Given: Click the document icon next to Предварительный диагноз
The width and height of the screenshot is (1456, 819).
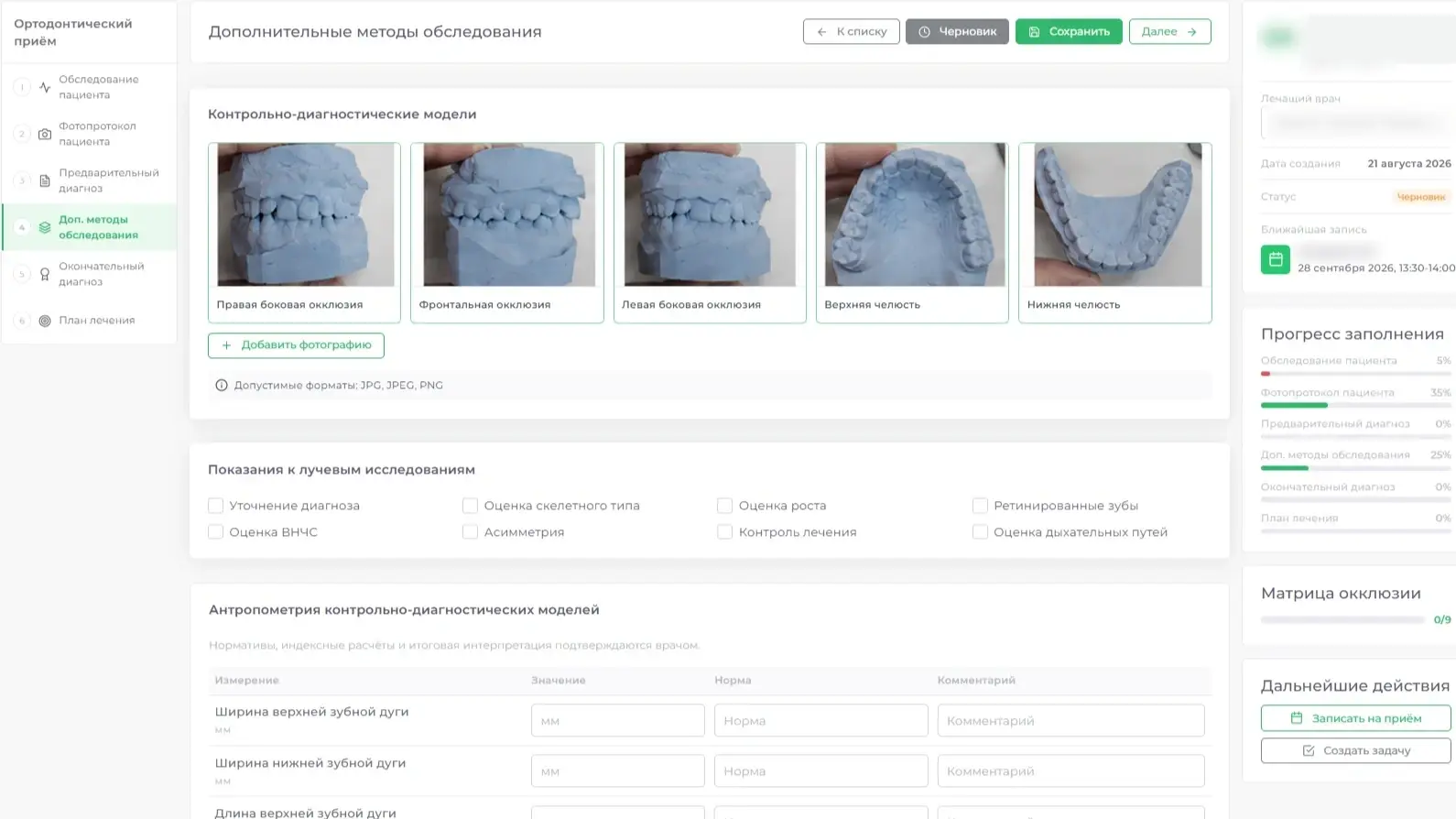Looking at the screenshot, I should [x=45, y=180].
